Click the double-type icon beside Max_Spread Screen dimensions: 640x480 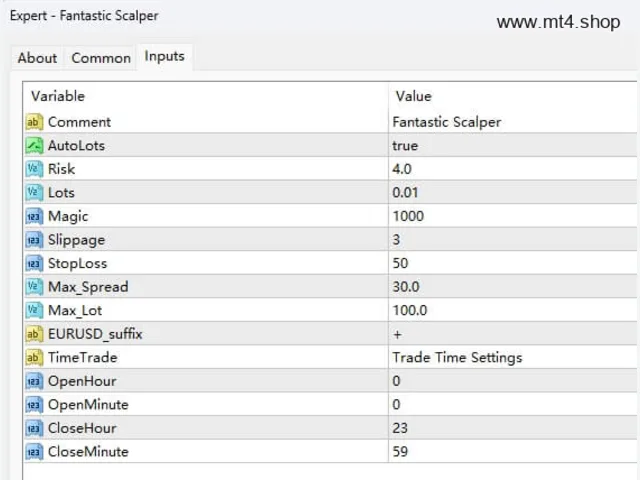[x=34, y=287]
